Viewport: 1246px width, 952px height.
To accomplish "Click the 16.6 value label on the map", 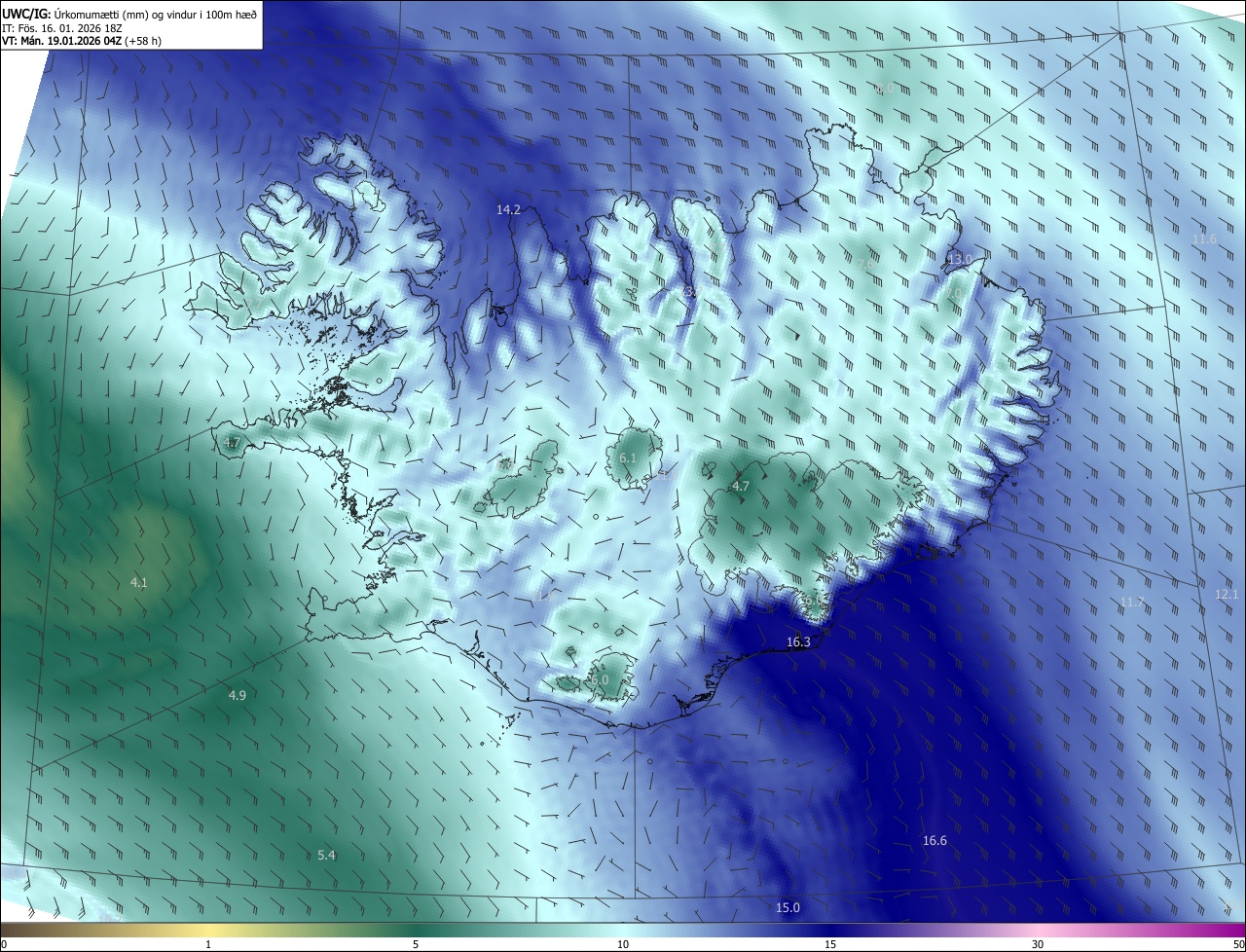I will click(x=934, y=840).
